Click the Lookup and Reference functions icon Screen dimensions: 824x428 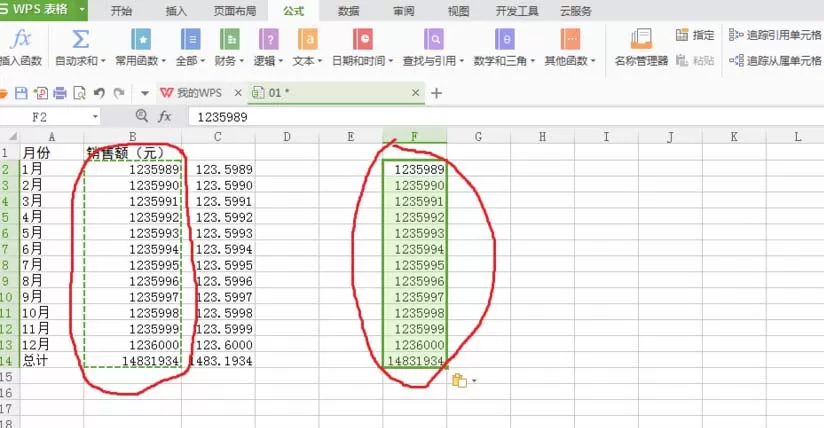[x=434, y=39]
